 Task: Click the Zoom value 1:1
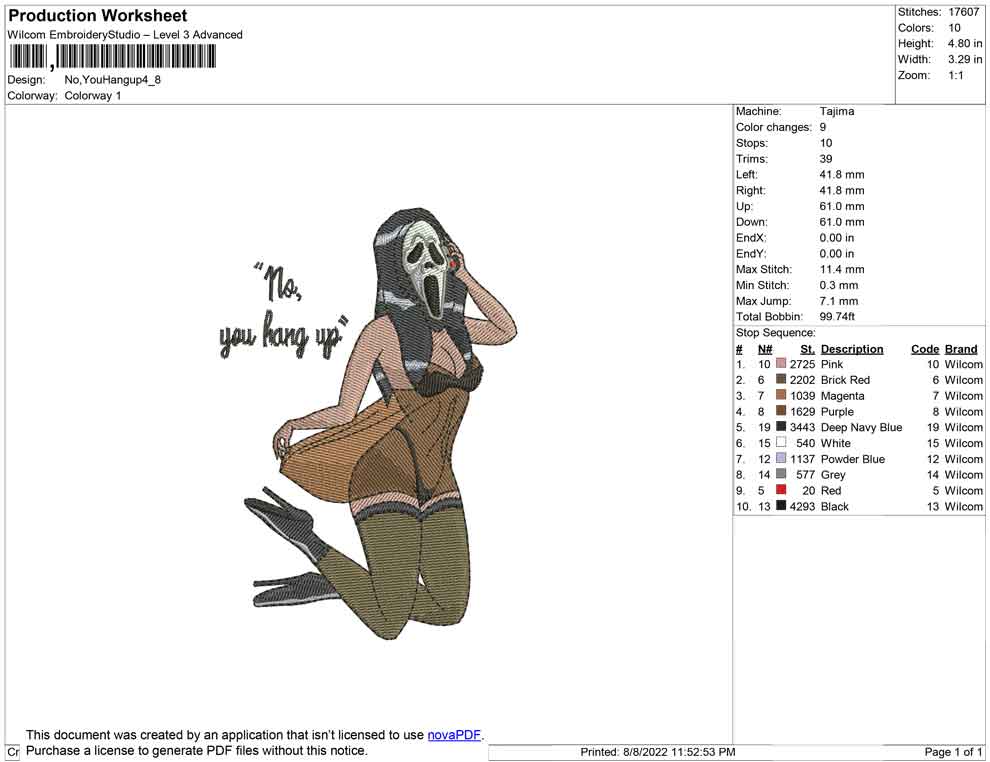(x=956, y=75)
